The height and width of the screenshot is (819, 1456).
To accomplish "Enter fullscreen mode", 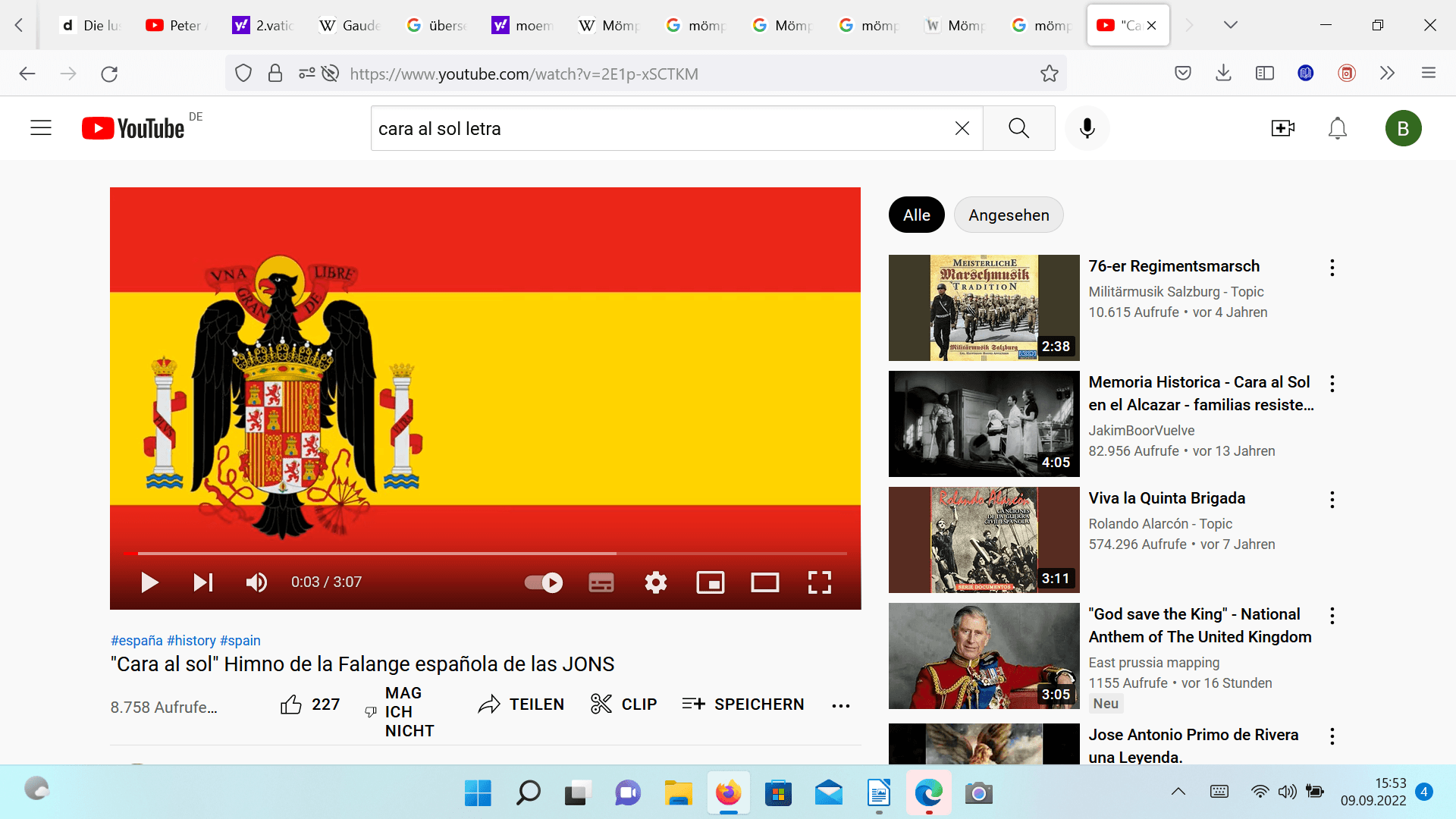I will tap(820, 582).
